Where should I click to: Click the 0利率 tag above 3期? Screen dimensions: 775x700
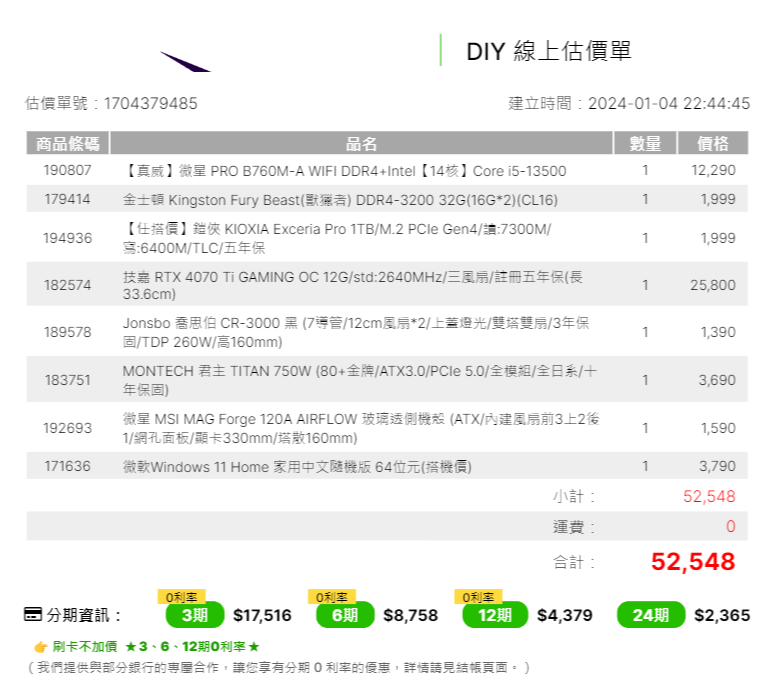(x=181, y=597)
